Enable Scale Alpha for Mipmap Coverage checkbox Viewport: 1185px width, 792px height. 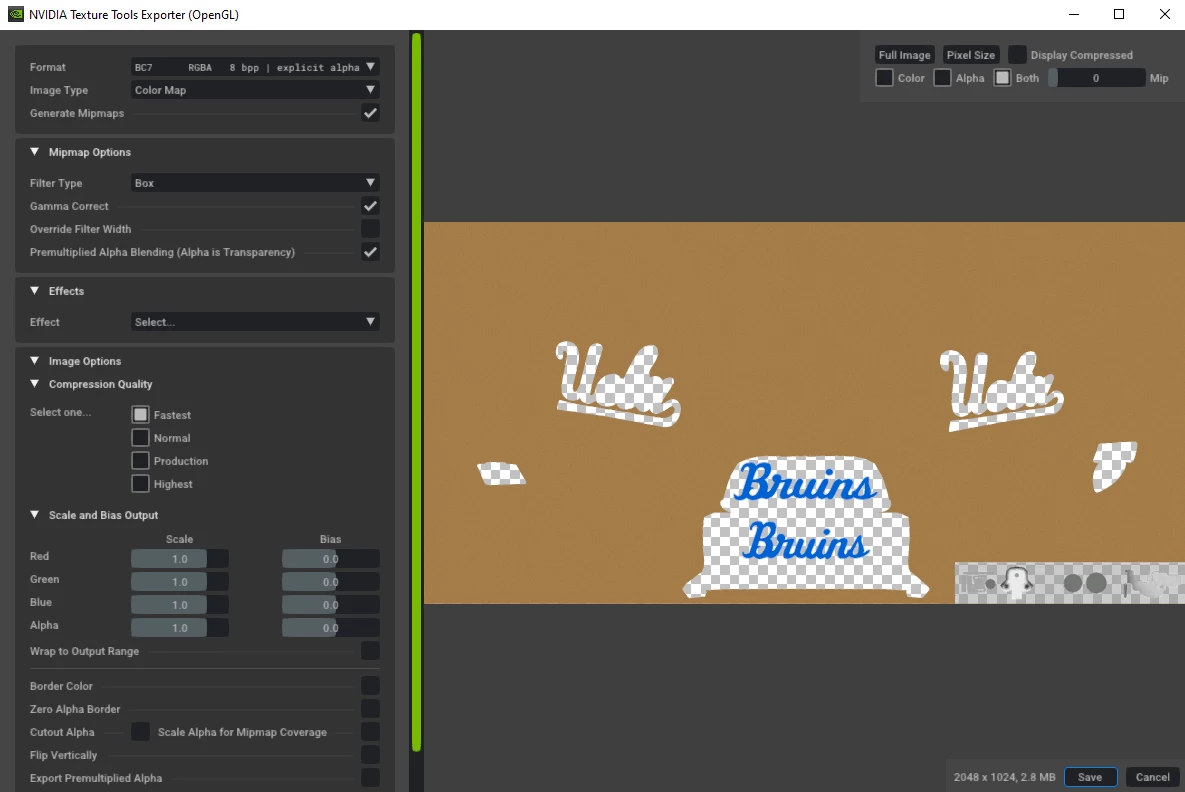pos(370,732)
